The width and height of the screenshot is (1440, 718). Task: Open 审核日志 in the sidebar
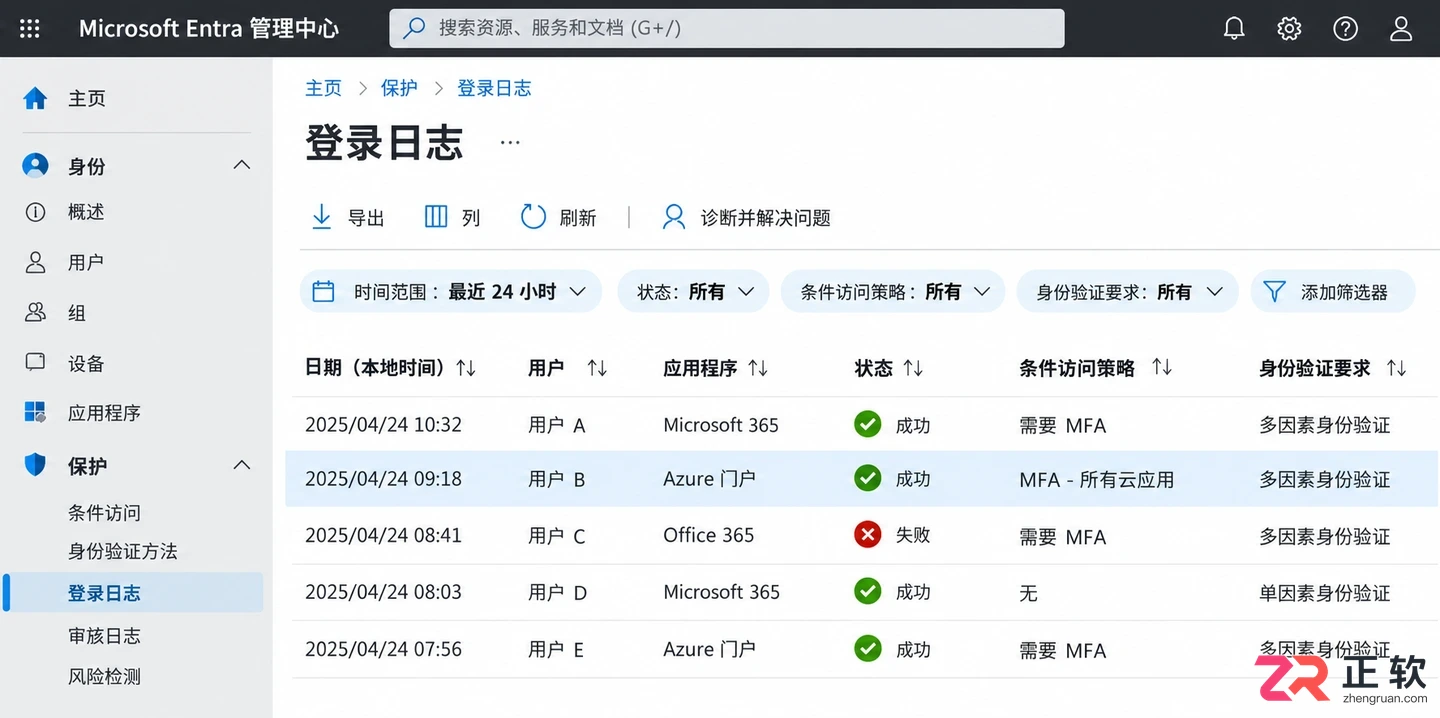pos(104,635)
